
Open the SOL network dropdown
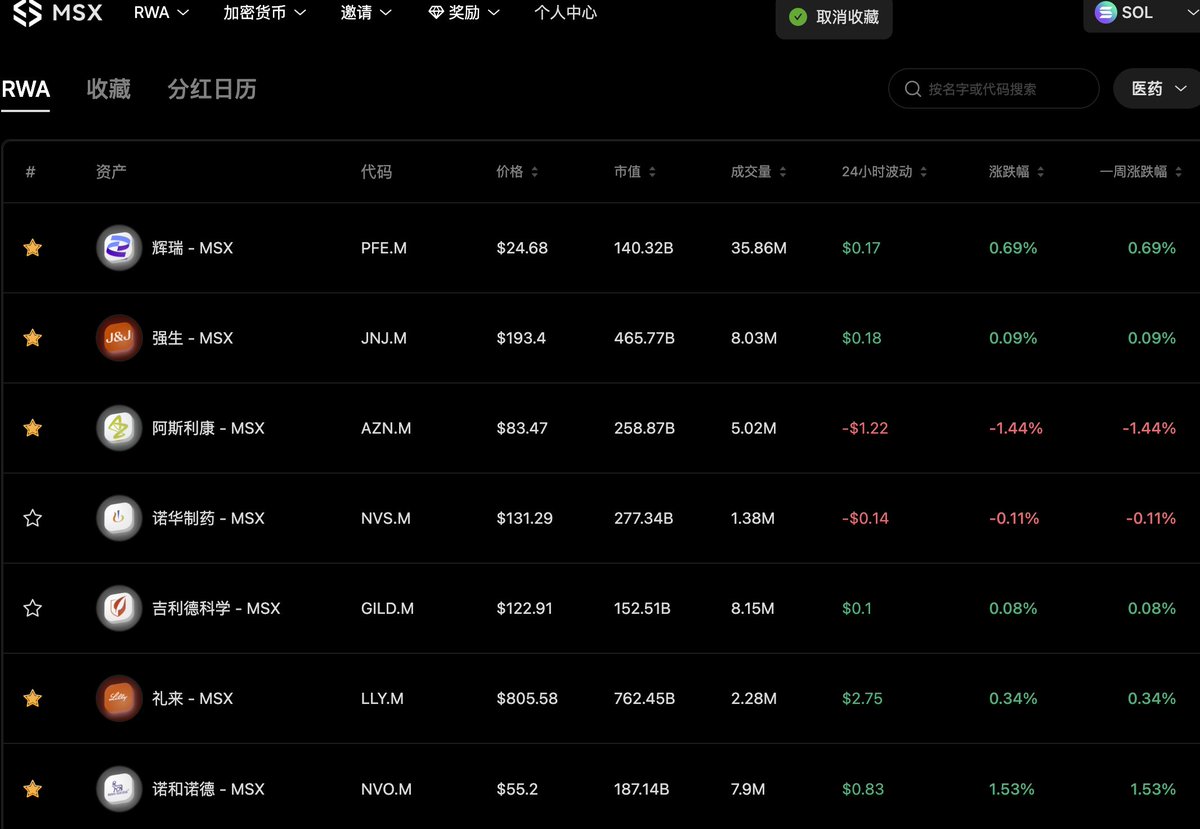point(1142,13)
